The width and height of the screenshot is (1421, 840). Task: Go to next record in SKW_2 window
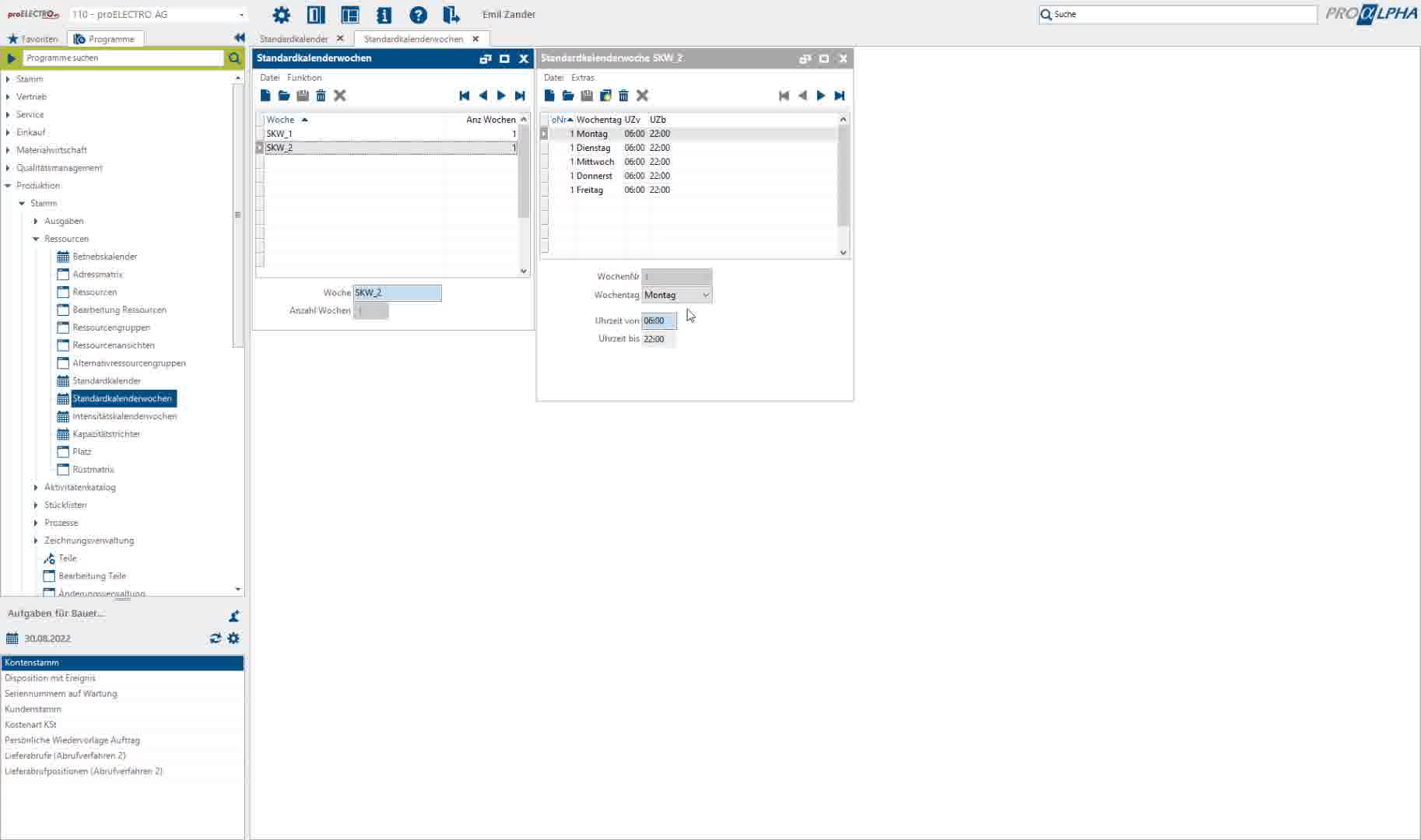click(821, 96)
